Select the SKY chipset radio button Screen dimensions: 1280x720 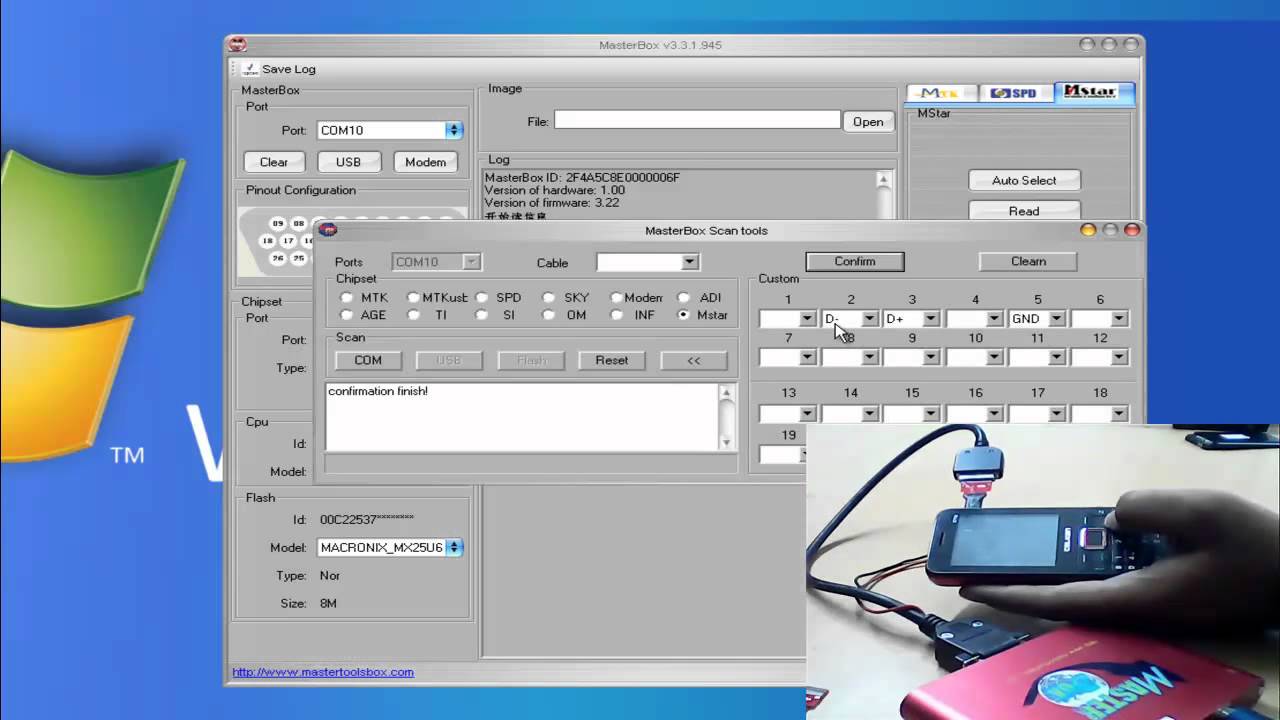click(548, 298)
